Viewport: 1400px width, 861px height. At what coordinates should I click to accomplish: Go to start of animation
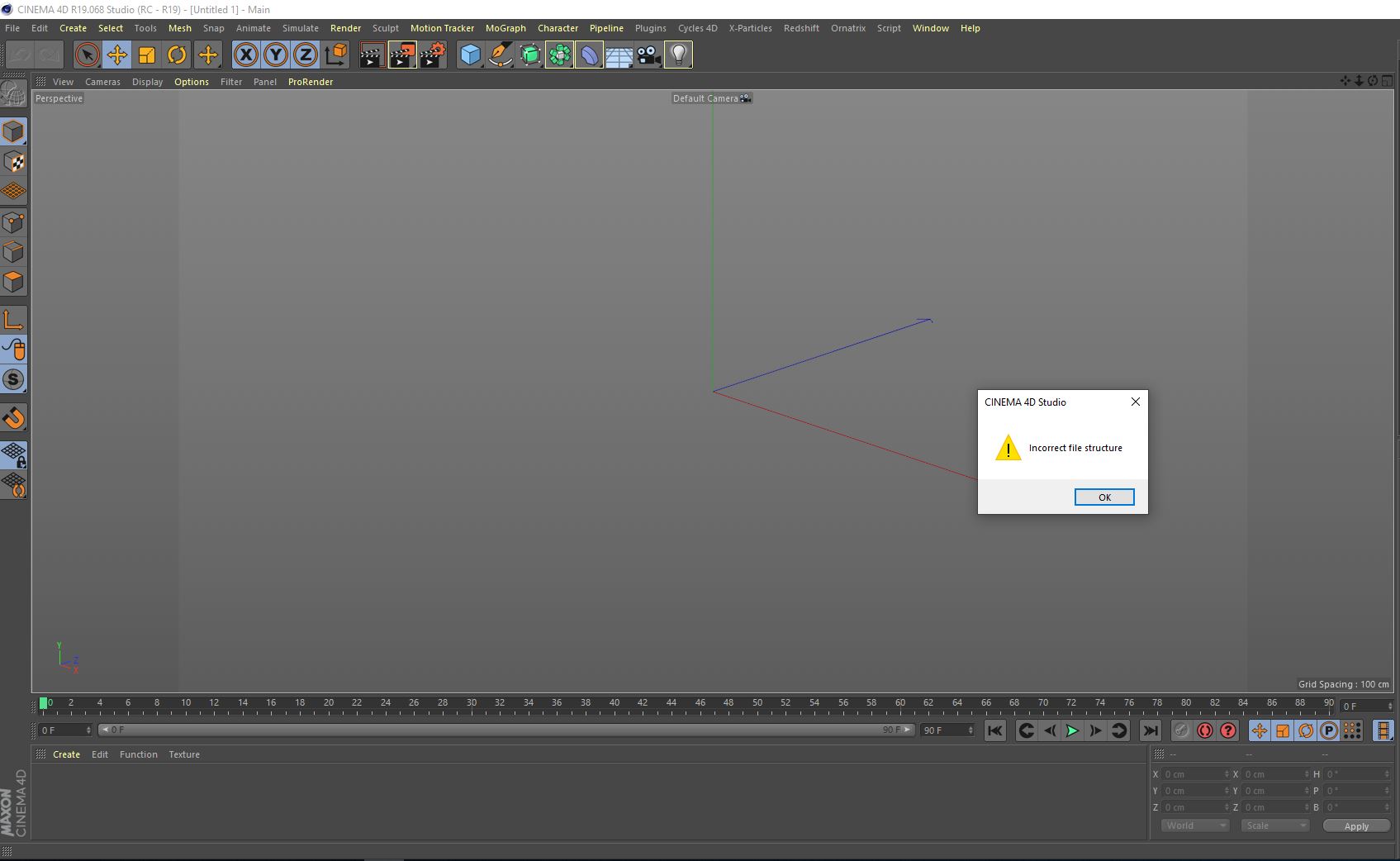click(994, 730)
